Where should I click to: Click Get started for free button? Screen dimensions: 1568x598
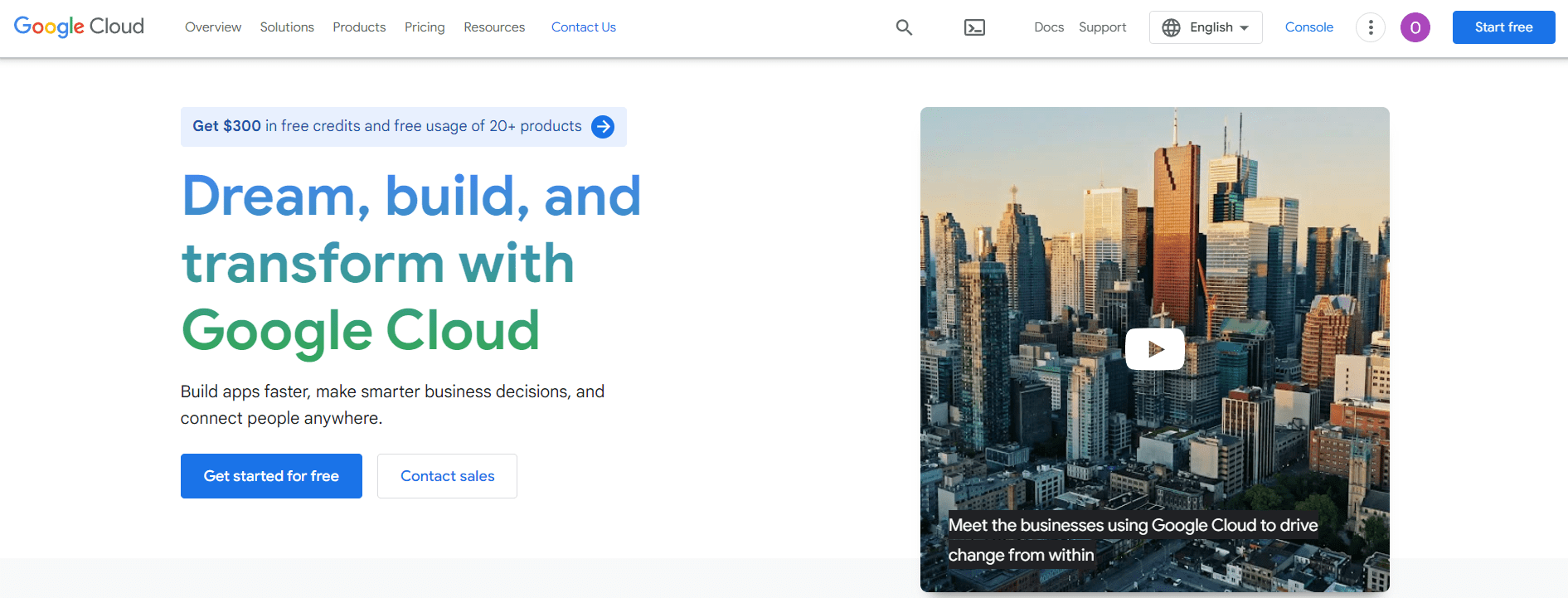tap(271, 476)
